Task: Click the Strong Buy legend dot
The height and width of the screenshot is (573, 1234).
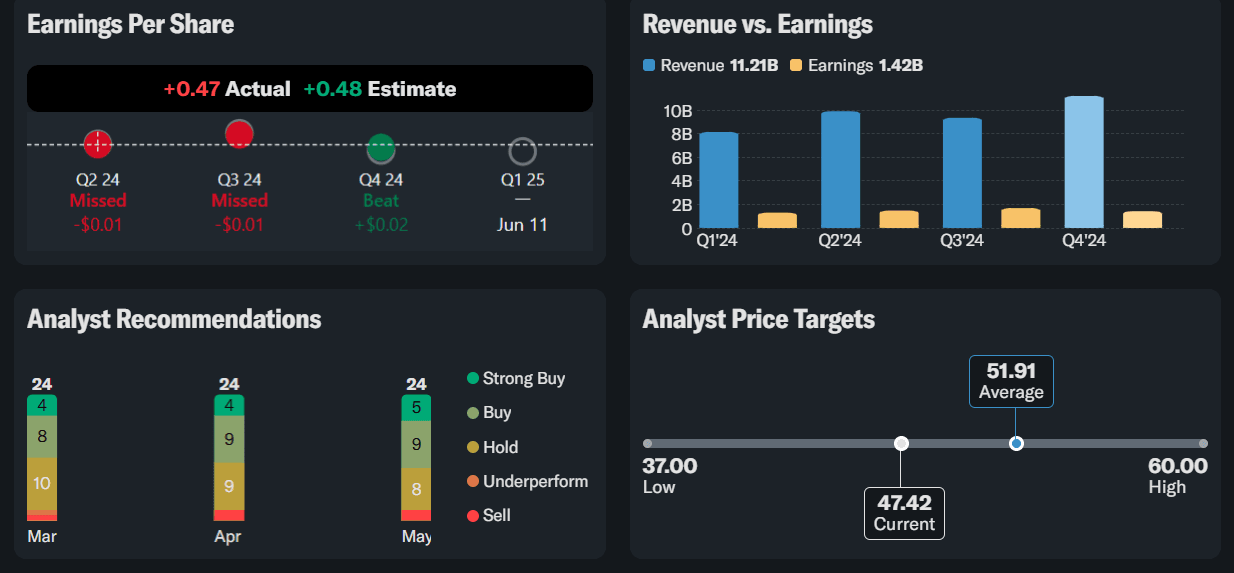Action: coord(473,379)
